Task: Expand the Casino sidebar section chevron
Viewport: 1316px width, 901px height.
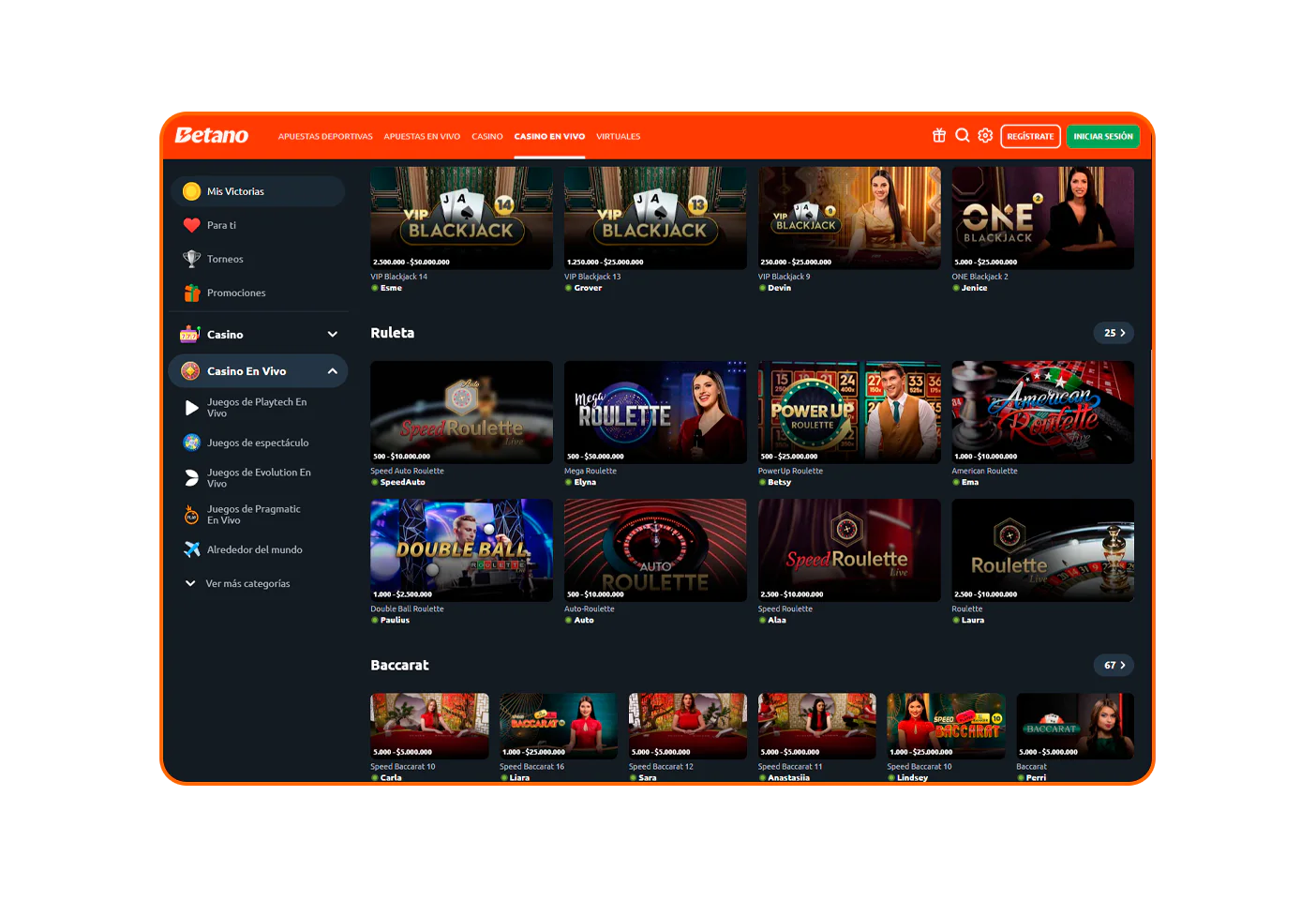Action: pos(332,335)
